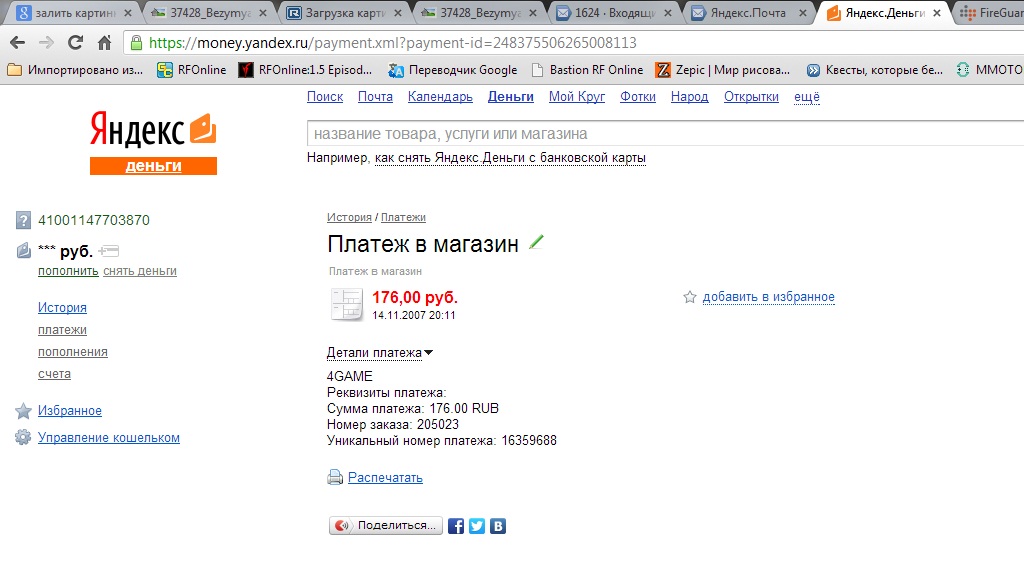Image resolution: width=1024 pixels, height=576 pixels.
Task: Click the green pencil edit icon
Action: pos(536,242)
